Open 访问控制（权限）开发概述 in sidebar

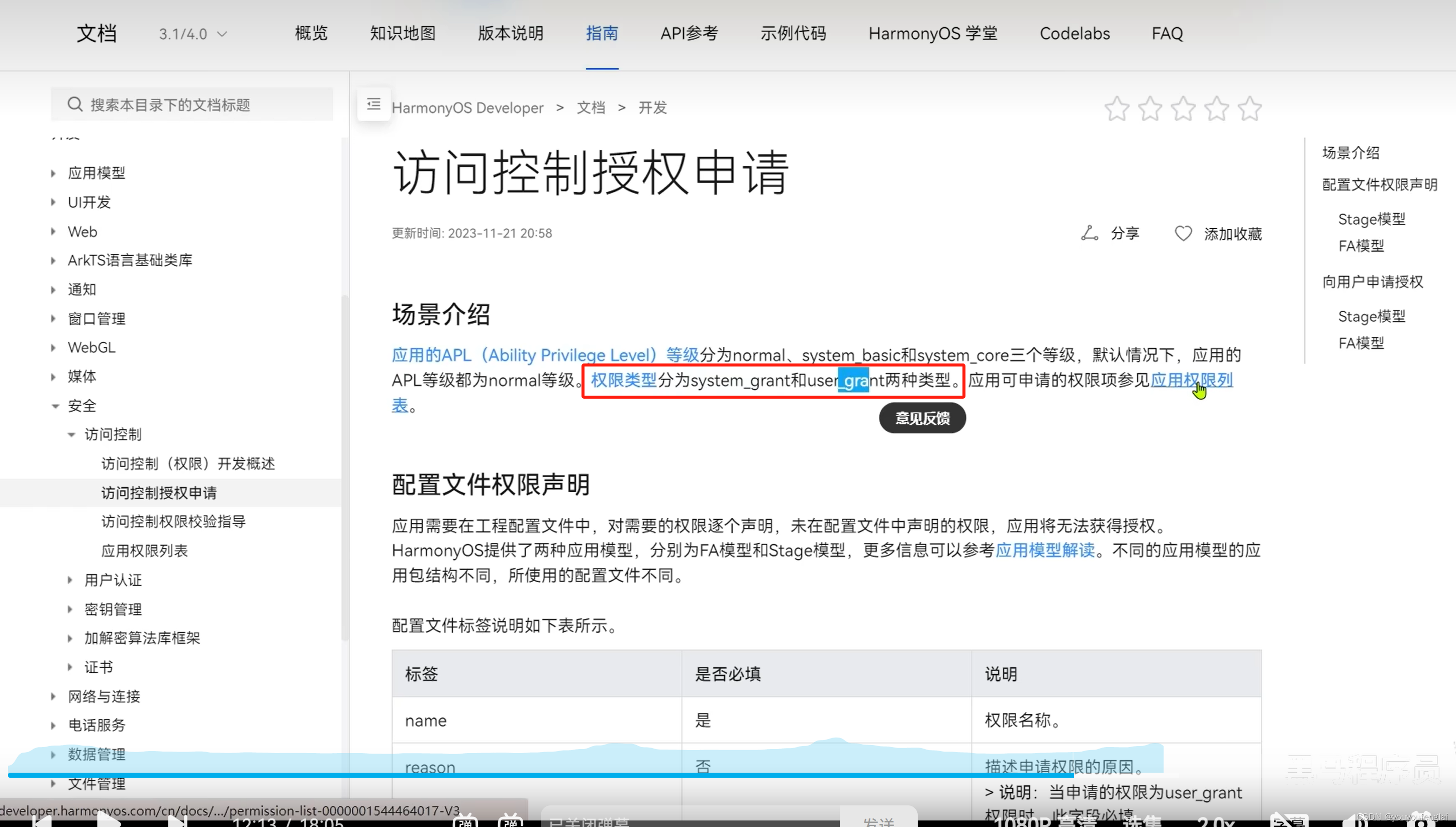coord(188,464)
